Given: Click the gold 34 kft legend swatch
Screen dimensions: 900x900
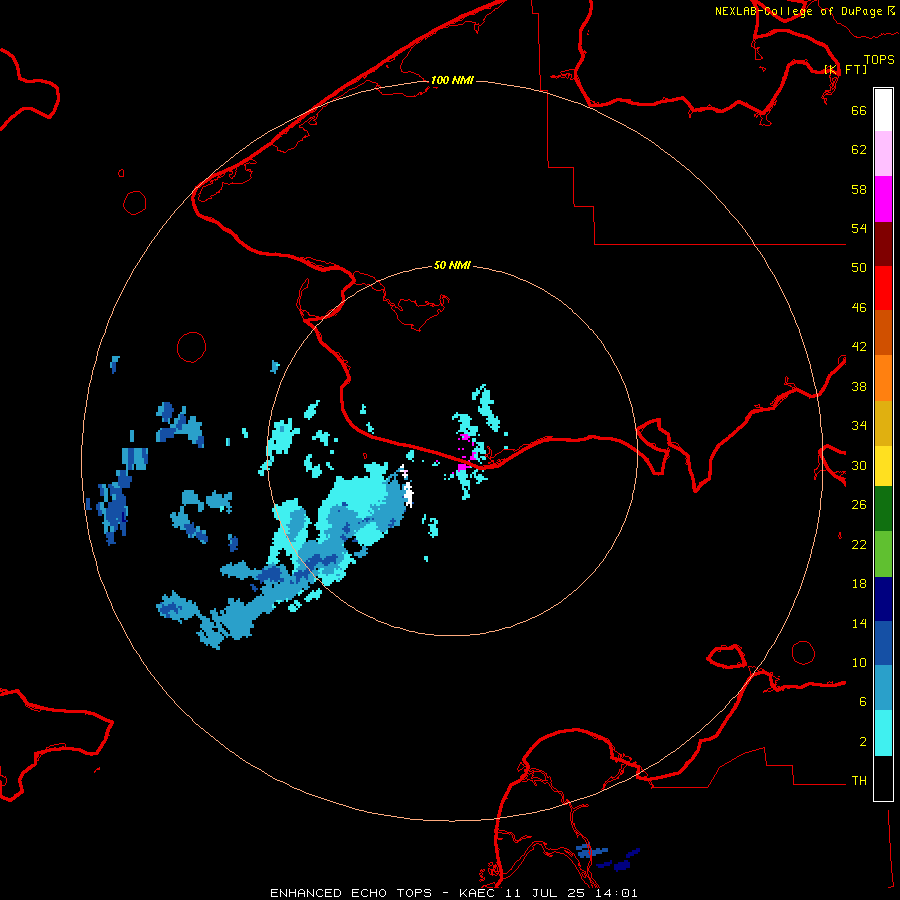Looking at the screenshot, I should tap(883, 423).
